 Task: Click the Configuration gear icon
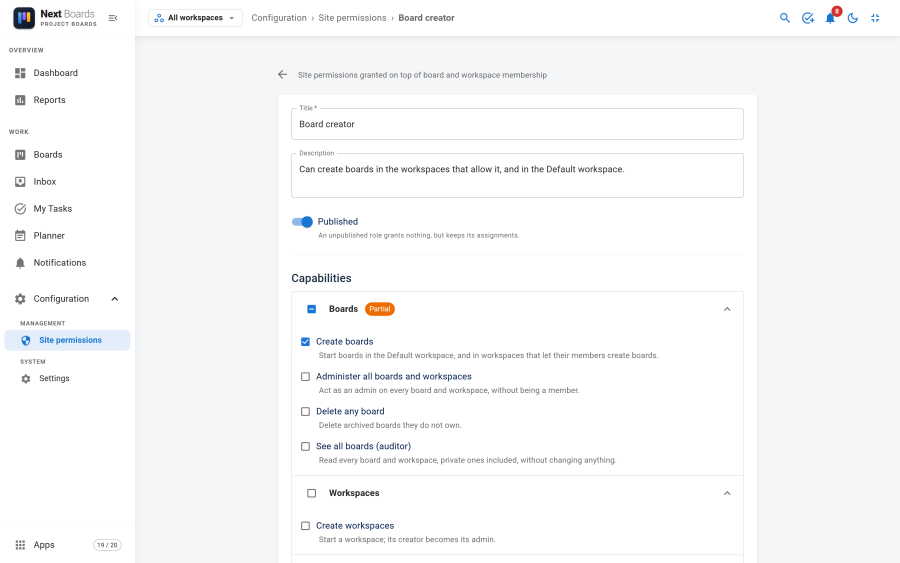(20, 298)
